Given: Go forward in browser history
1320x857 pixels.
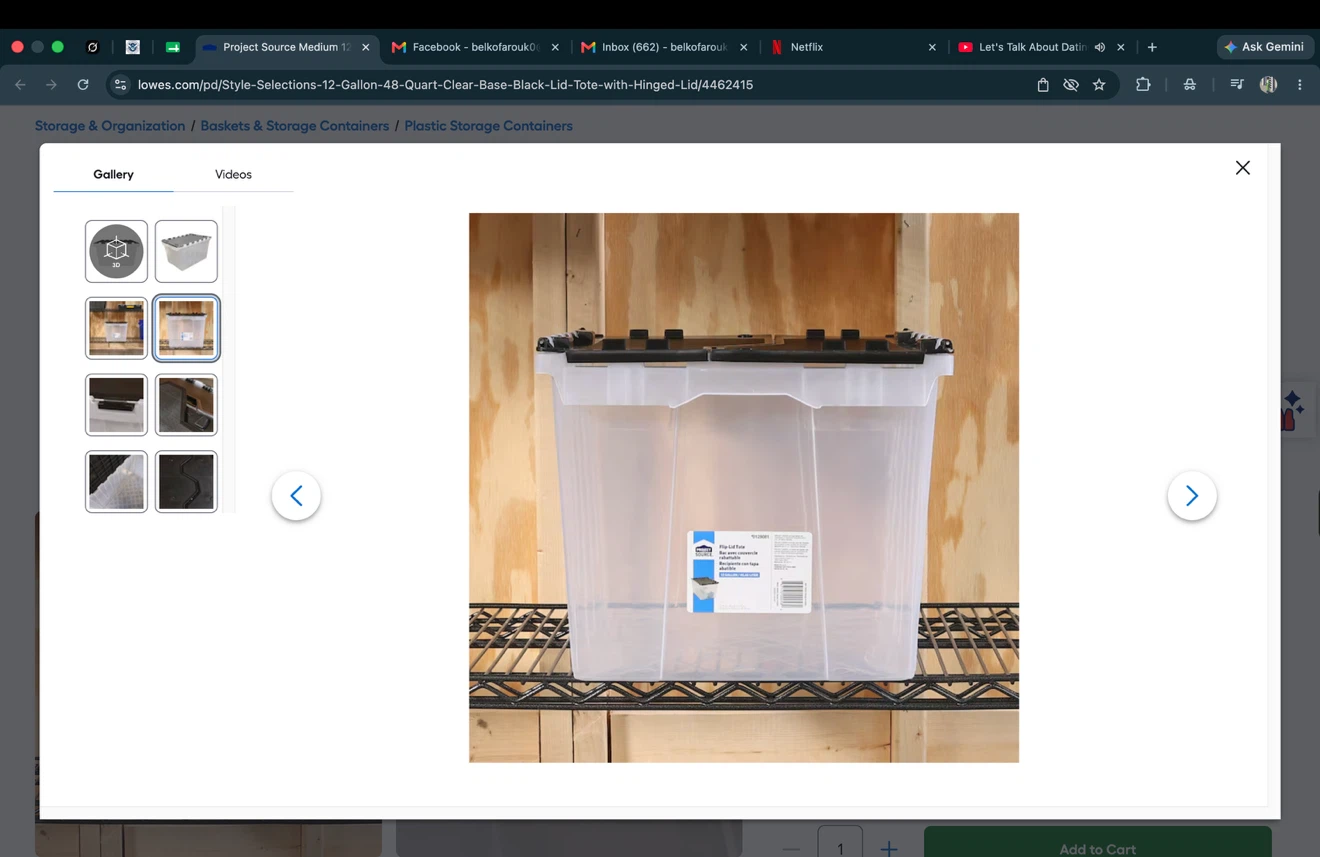Looking at the screenshot, I should pyautogui.click(x=51, y=85).
